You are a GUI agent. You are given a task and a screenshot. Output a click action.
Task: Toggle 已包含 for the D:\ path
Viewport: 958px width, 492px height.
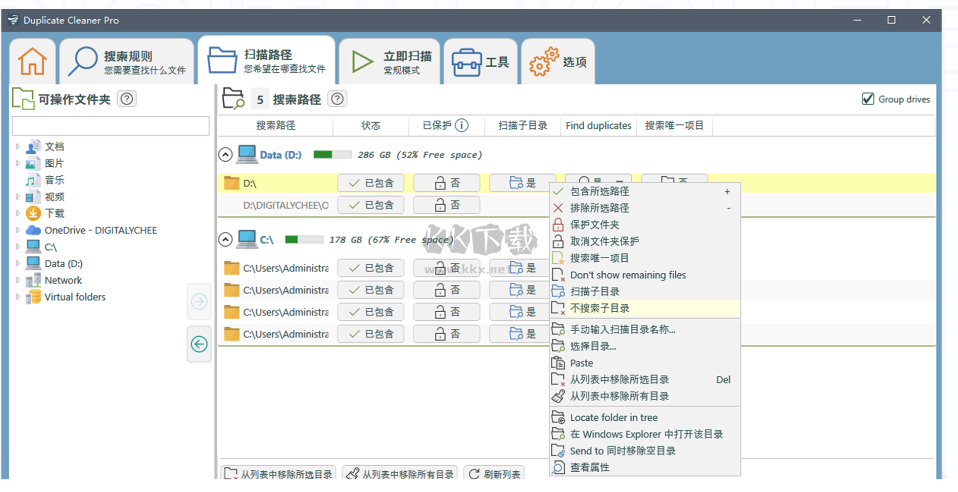pyautogui.click(x=371, y=183)
